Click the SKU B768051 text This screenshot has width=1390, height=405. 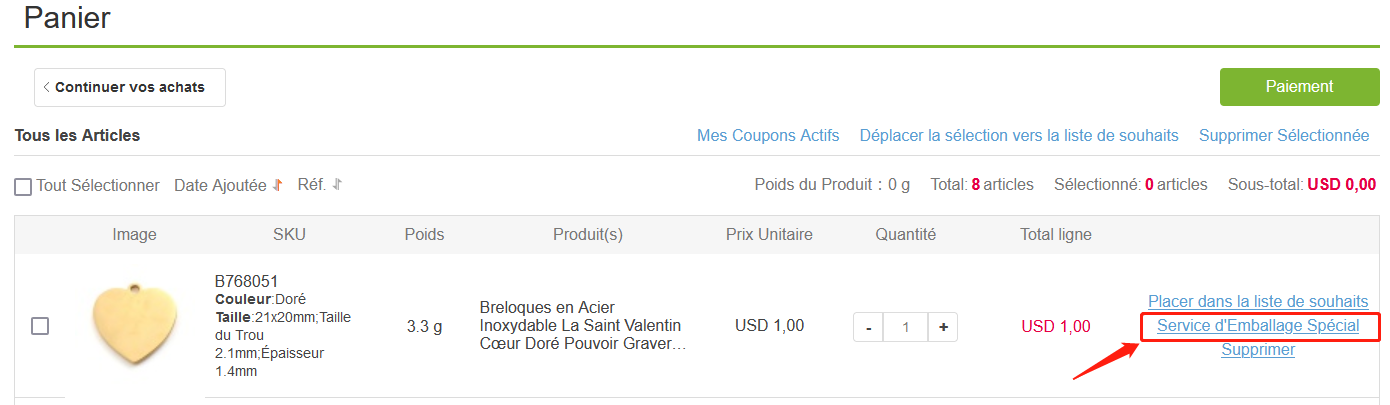(246, 281)
